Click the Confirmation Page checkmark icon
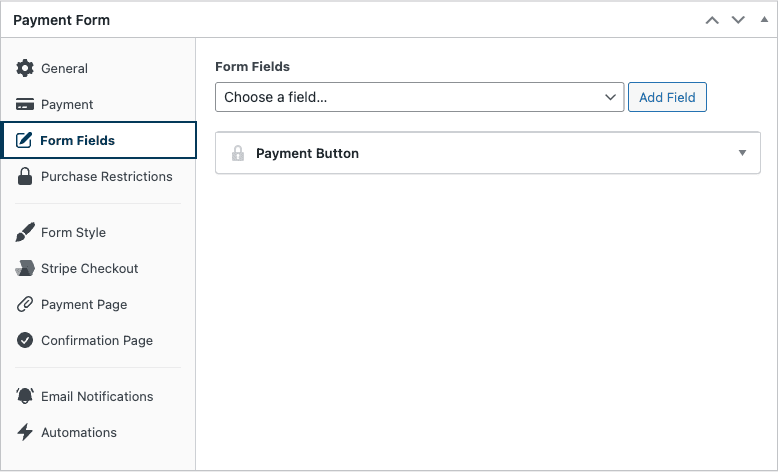778x472 pixels. (25, 340)
